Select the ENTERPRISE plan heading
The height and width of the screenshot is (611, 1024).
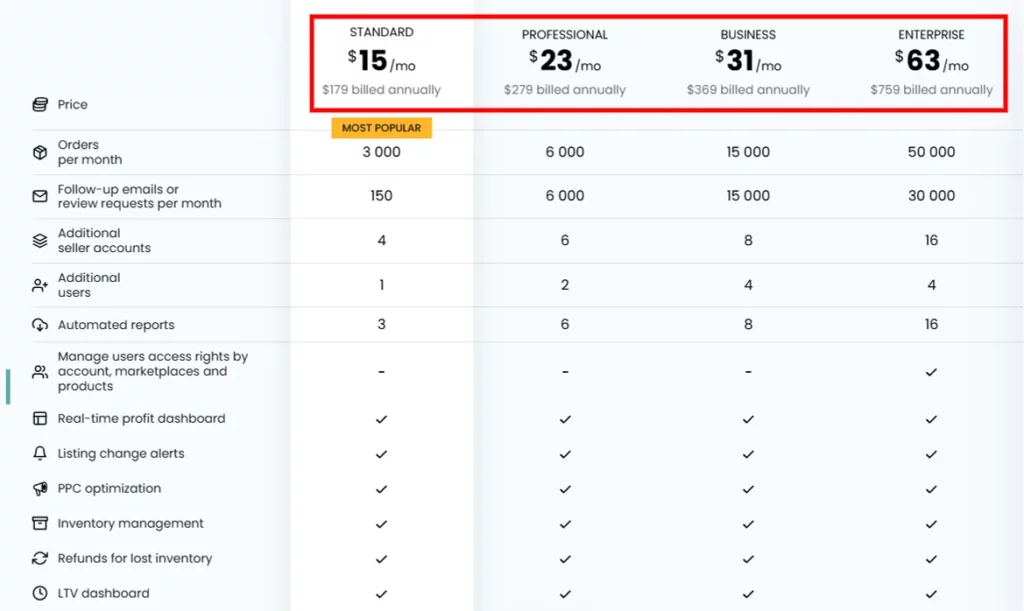click(x=931, y=35)
